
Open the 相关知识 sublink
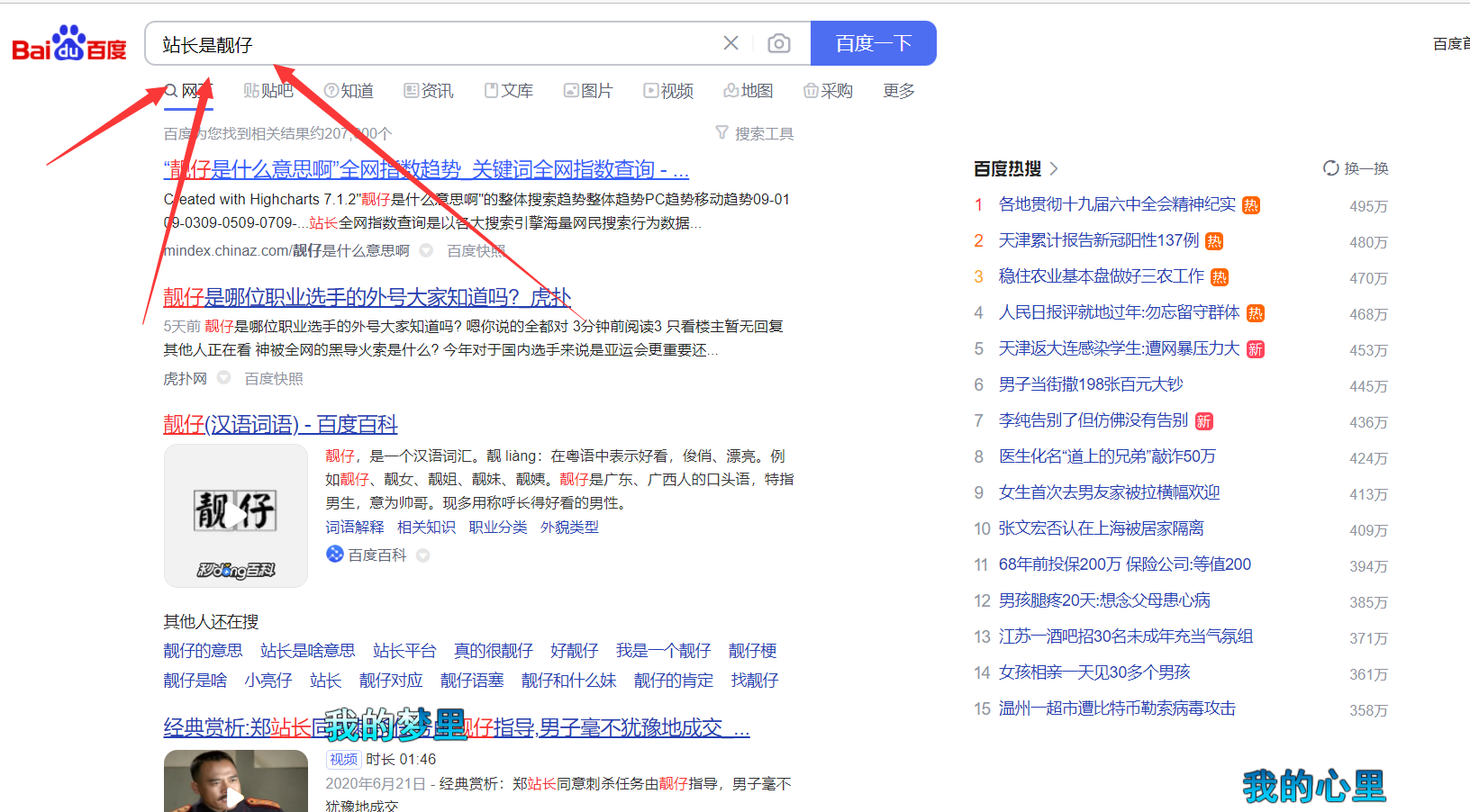[x=426, y=528]
